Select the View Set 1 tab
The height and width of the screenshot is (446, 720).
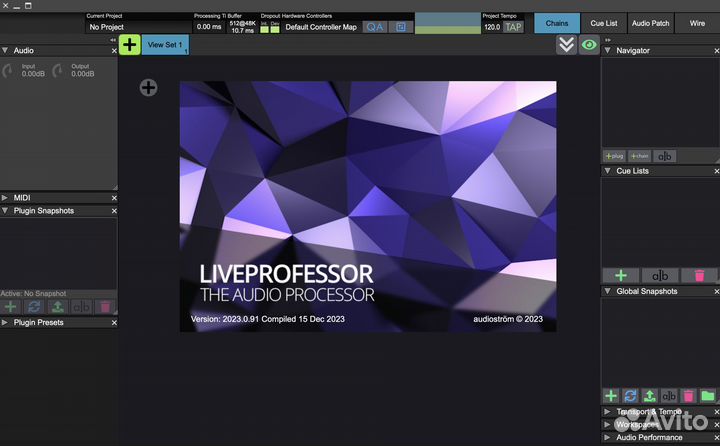(x=165, y=45)
